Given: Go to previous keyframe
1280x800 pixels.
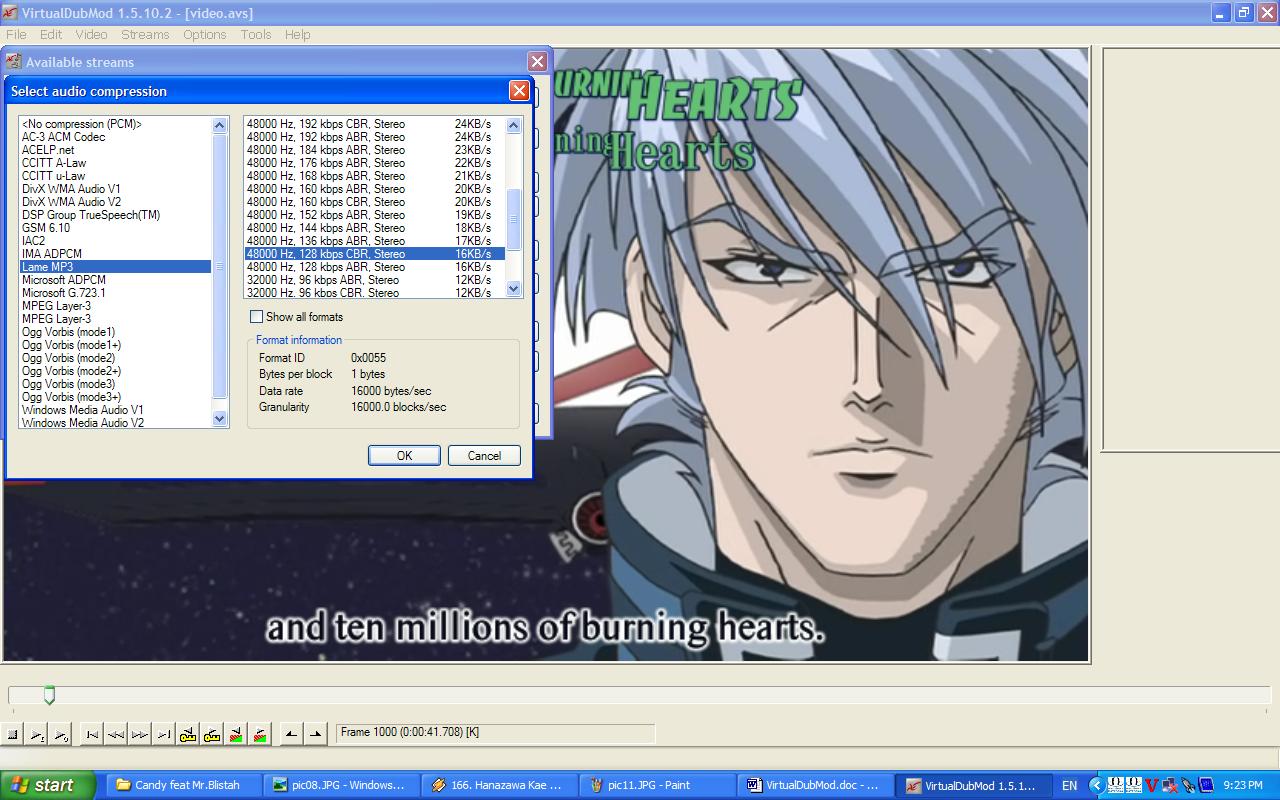Looking at the screenshot, I should pyautogui.click(x=188, y=734).
